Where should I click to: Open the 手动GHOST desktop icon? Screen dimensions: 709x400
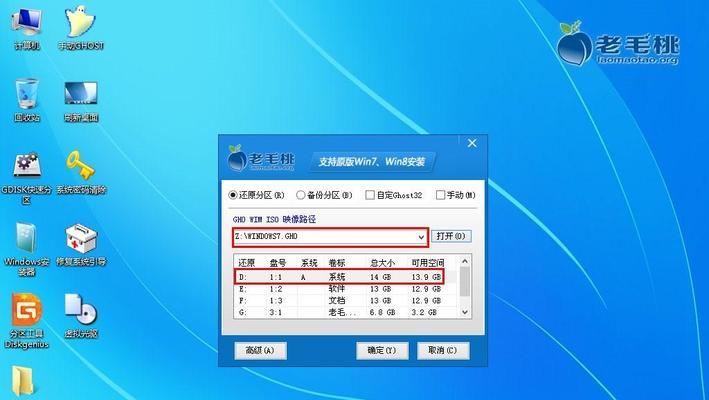coord(80,24)
